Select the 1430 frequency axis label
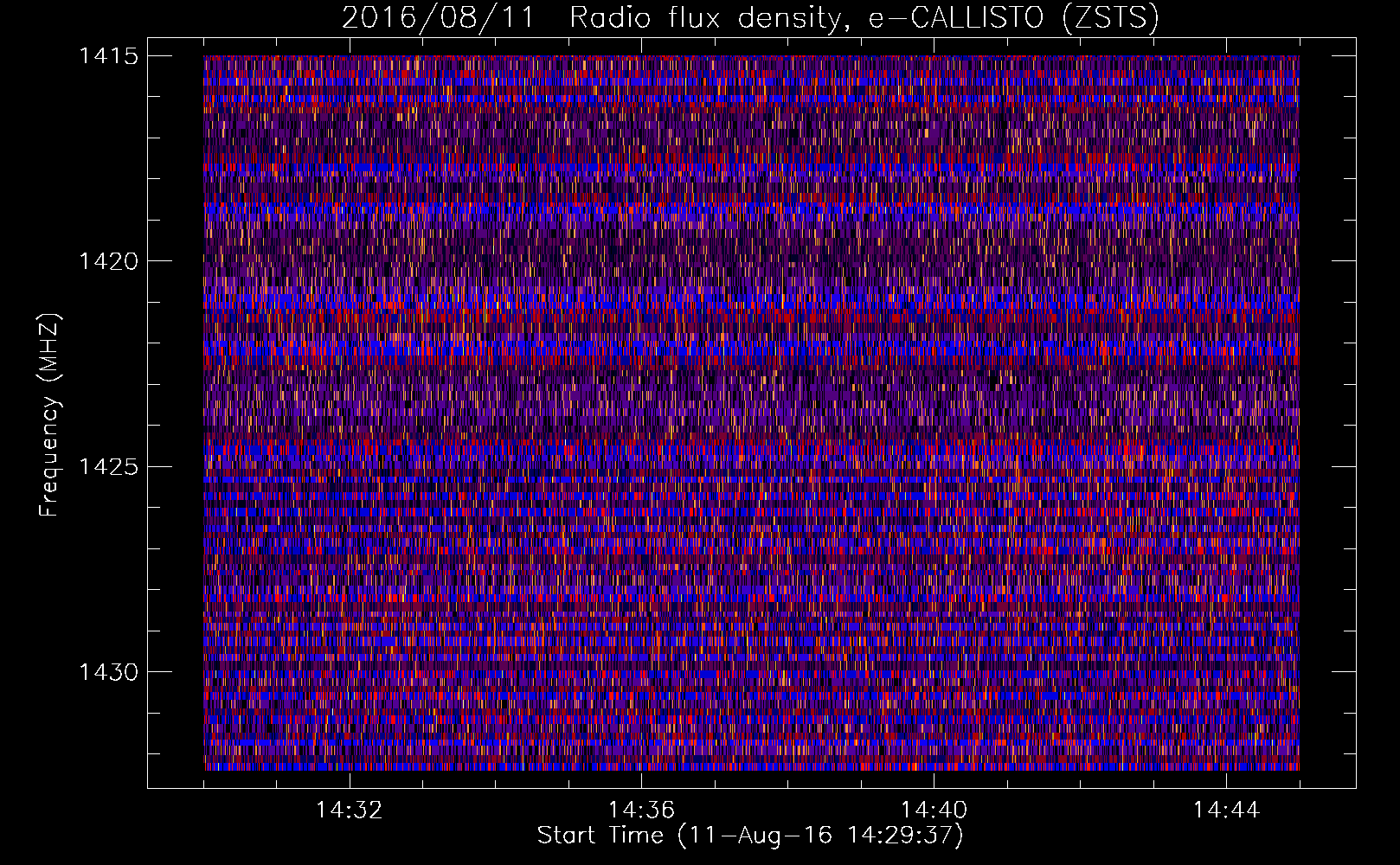The image size is (1400, 865). point(108,672)
